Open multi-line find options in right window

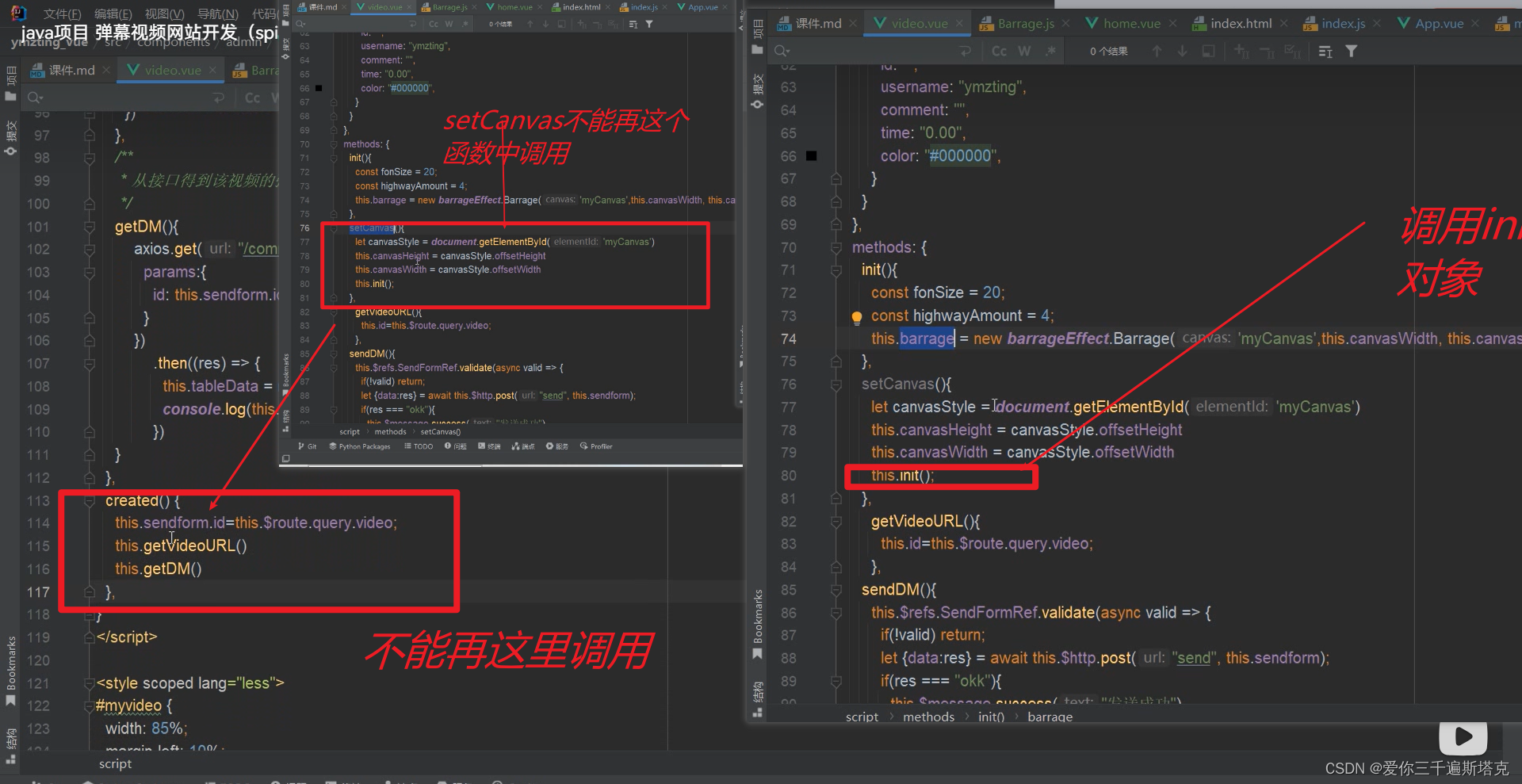pyautogui.click(x=1325, y=52)
